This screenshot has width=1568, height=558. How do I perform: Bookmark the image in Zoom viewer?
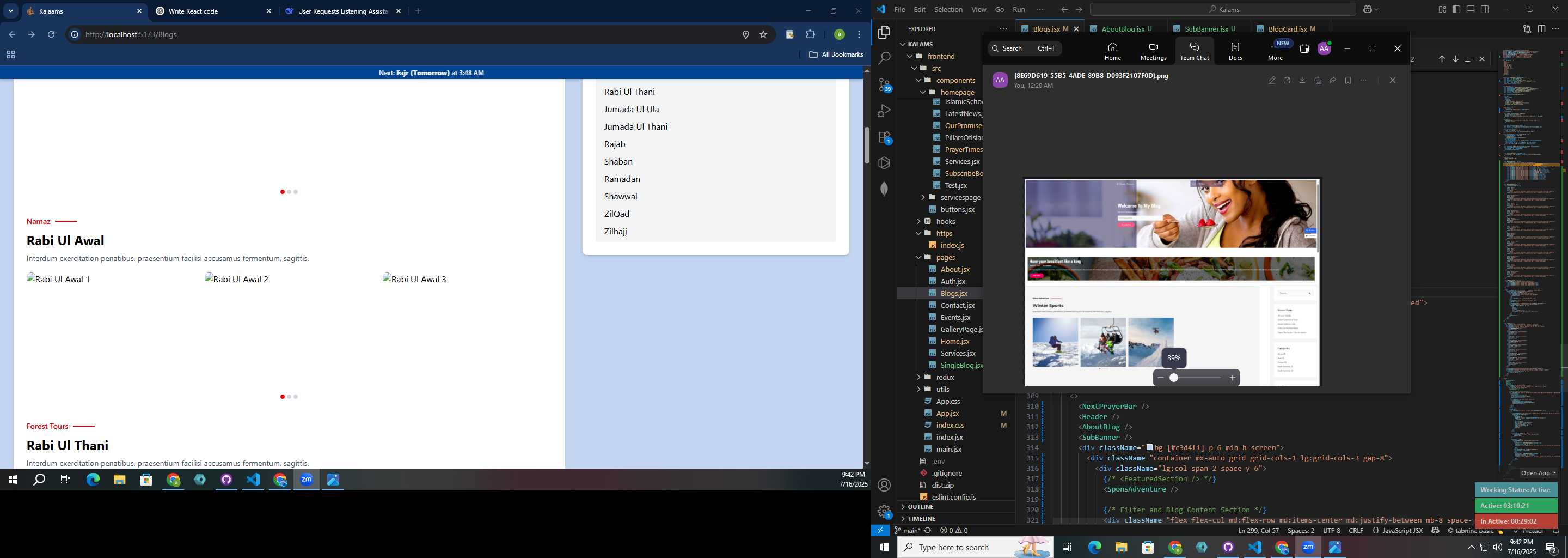(x=1347, y=81)
